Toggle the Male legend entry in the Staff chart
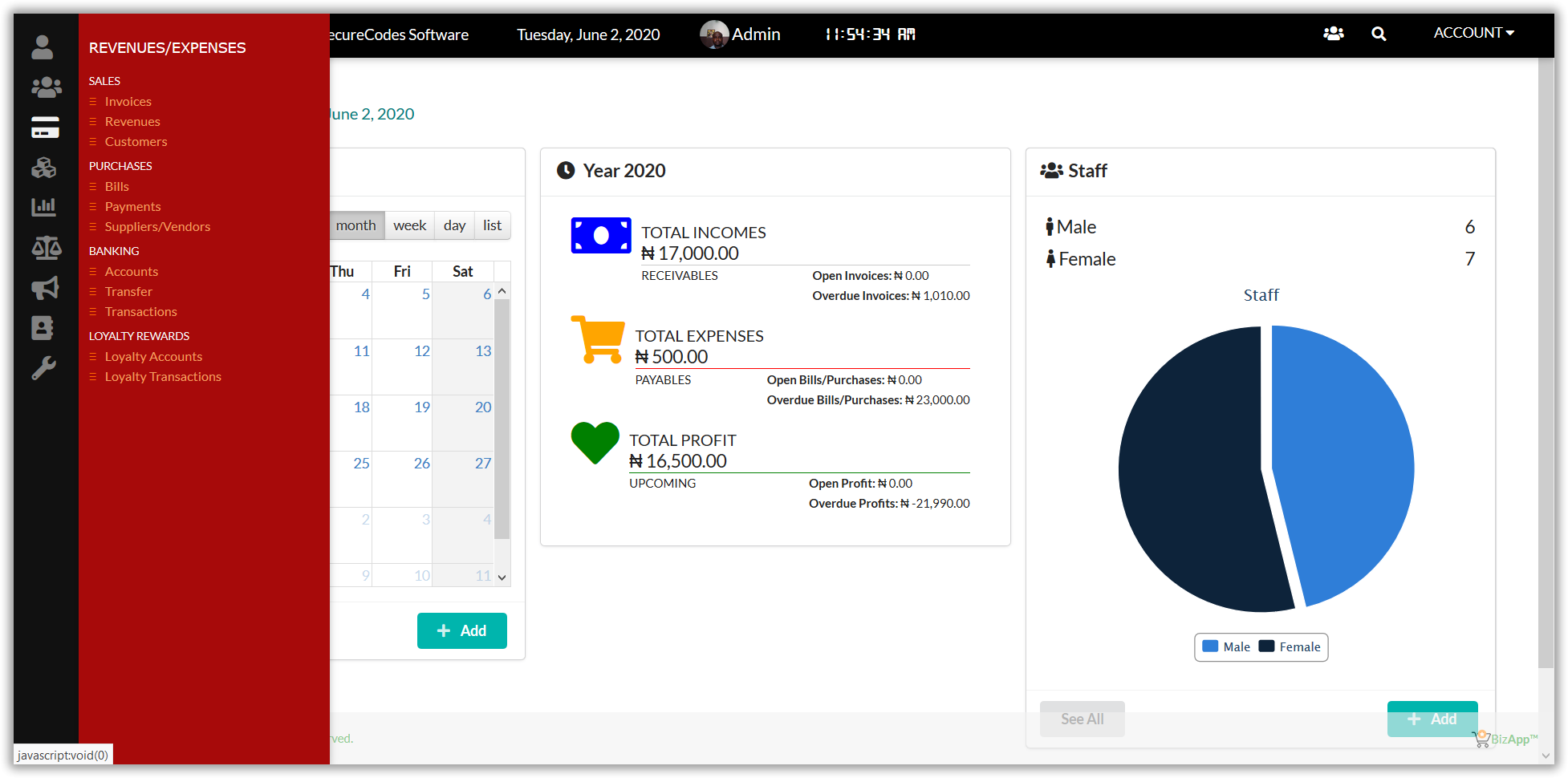 click(1226, 647)
